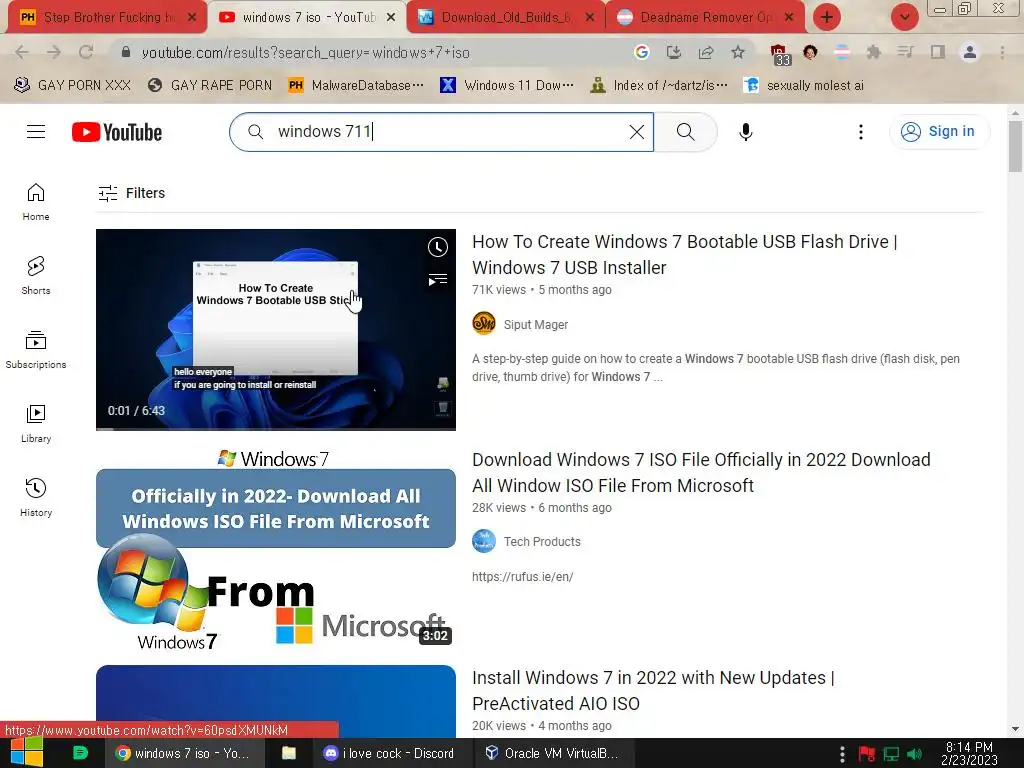Clear the search box with the X
The height and width of the screenshot is (768, 1024).
[637, 132]
